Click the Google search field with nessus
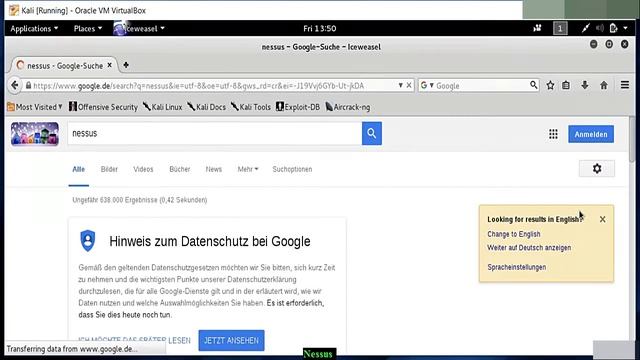640x360 pixels. [215, 133]
